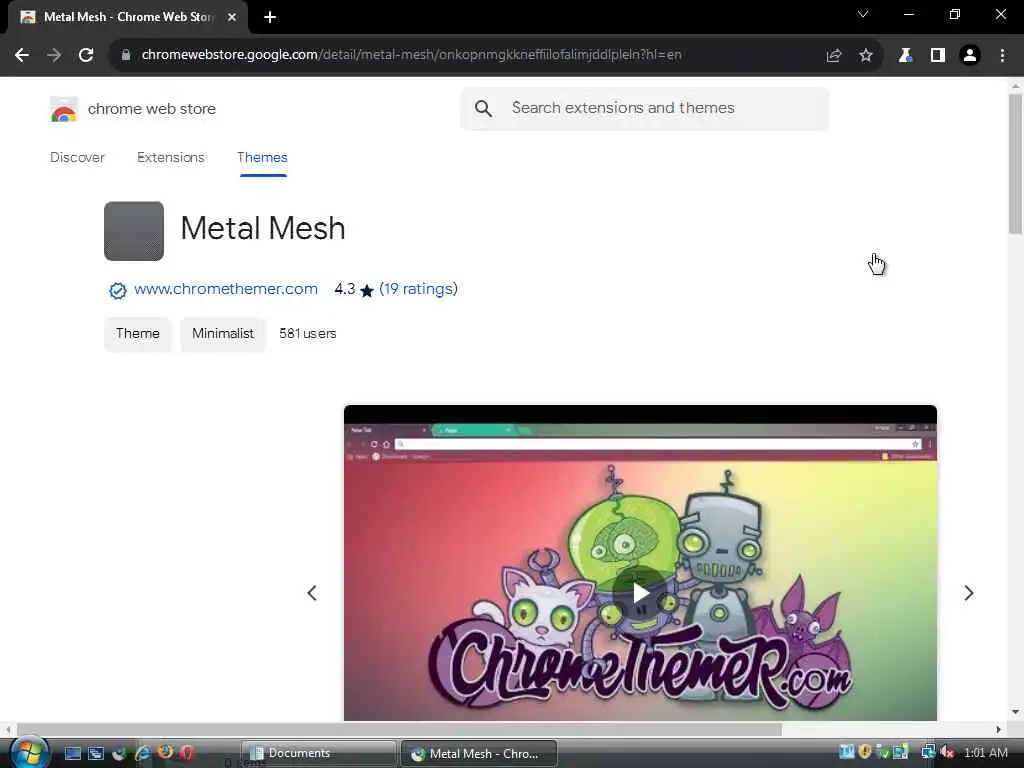Show the next preview slide
The height and width of the screenshot is (768, 1024).
pyautogui.click(x=968, y=593)
